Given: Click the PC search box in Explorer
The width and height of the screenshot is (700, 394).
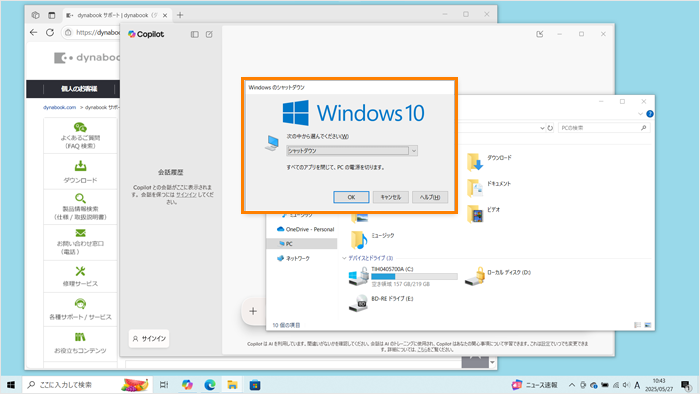Looking at the screenshot, I should 604,128.
